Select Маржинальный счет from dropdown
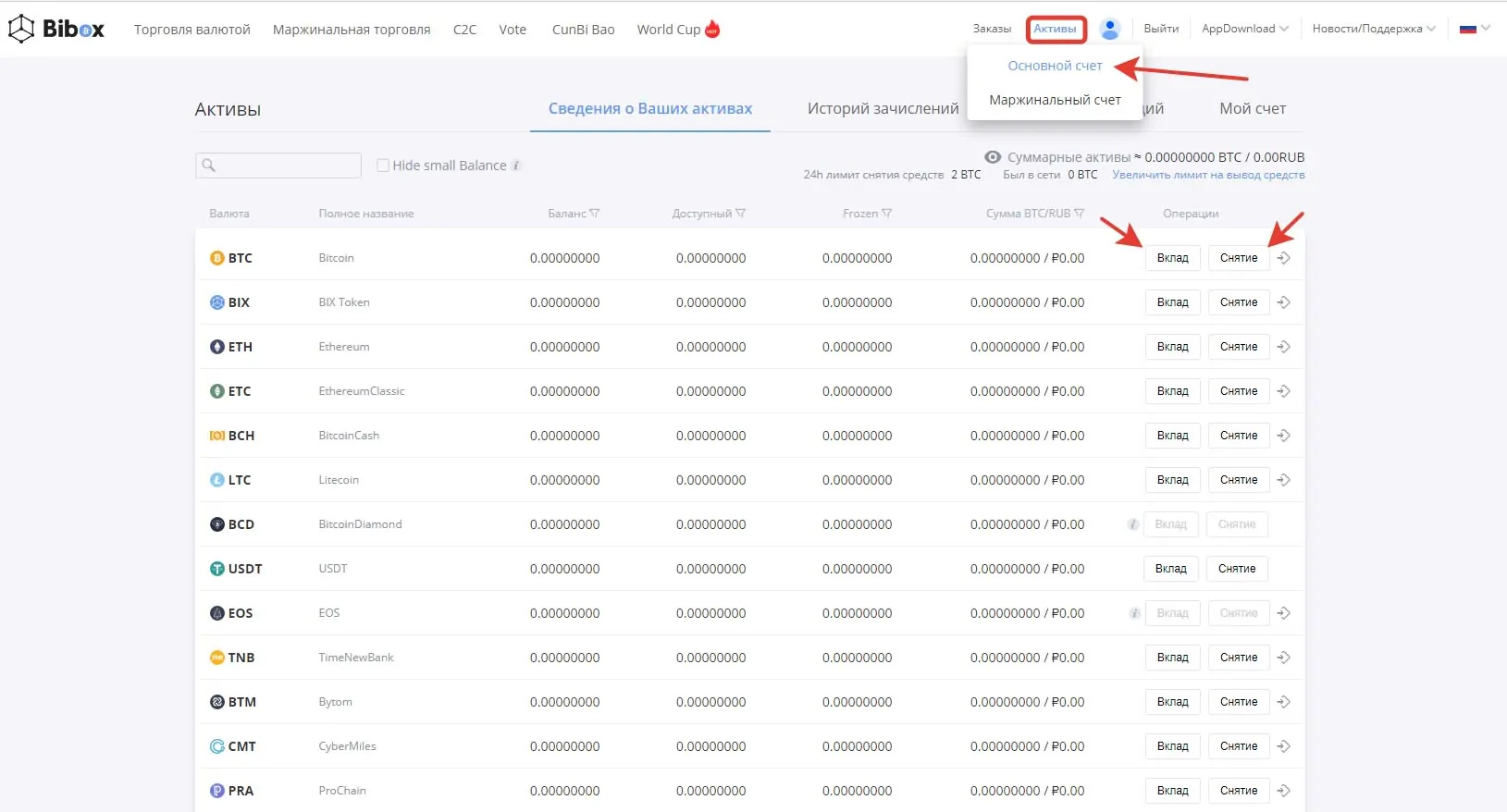Viewport: 1507px width, 812px height. (1055, 100)
